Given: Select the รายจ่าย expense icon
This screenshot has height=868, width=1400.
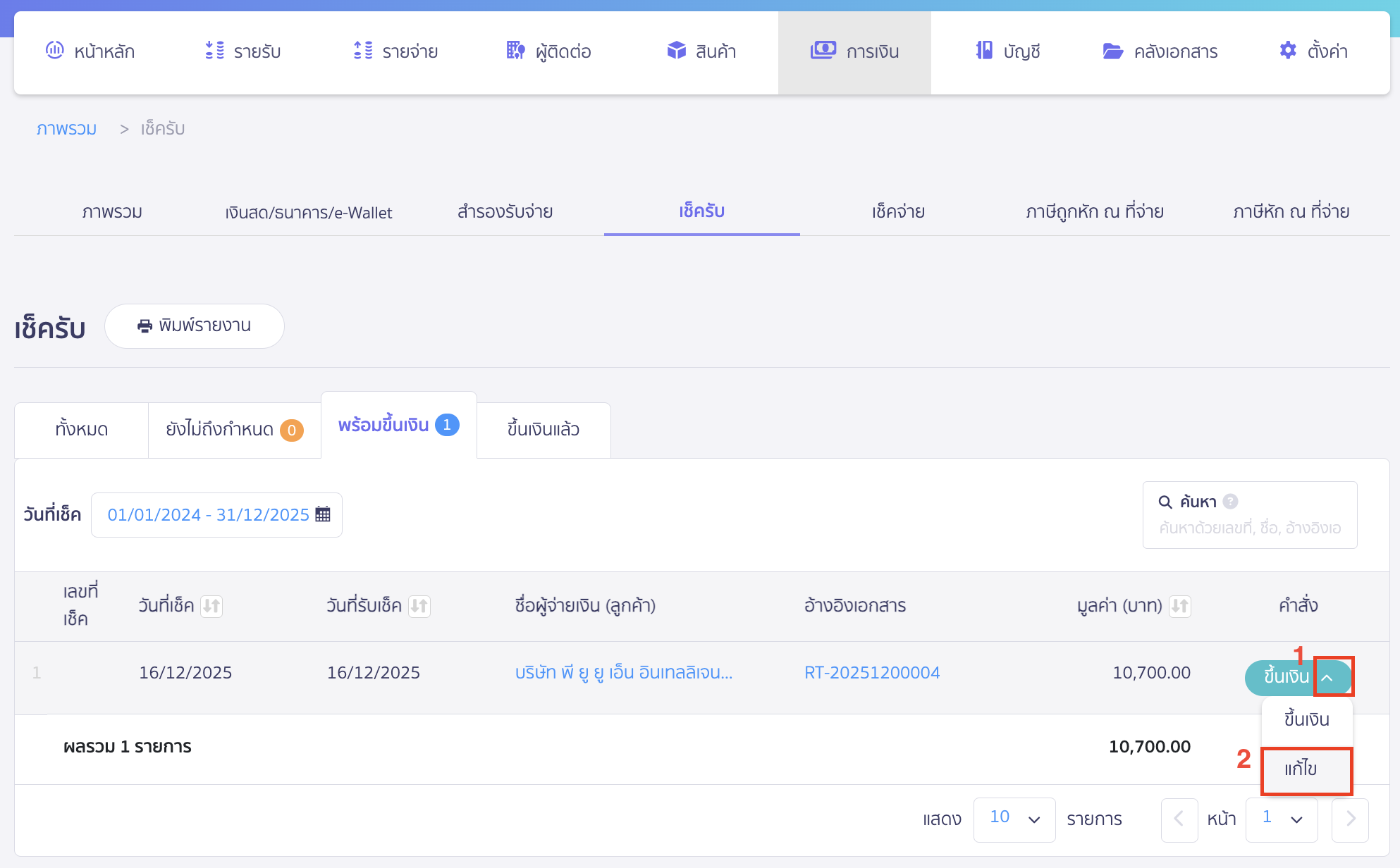Looking at the screenshot, I should 363,51.
